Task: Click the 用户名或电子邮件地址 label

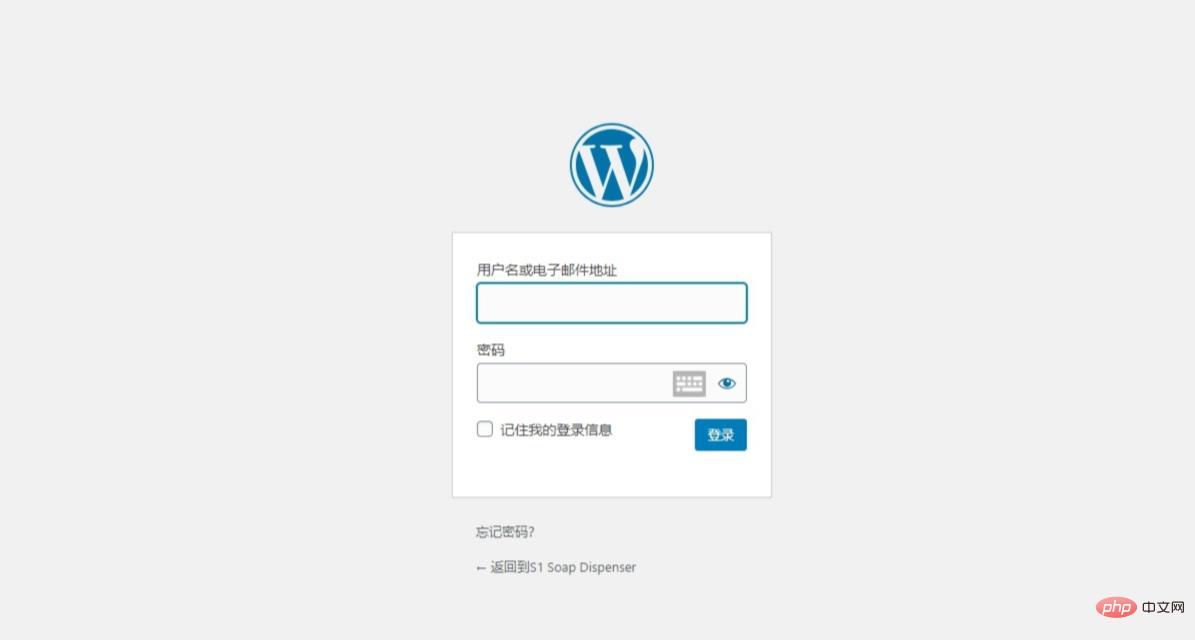Action: 546,270
